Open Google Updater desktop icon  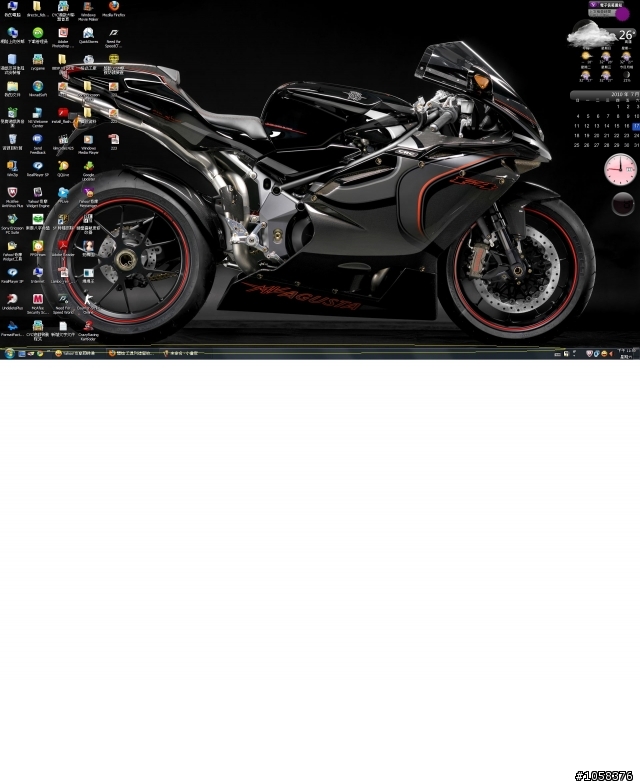(x=88, y=170)
